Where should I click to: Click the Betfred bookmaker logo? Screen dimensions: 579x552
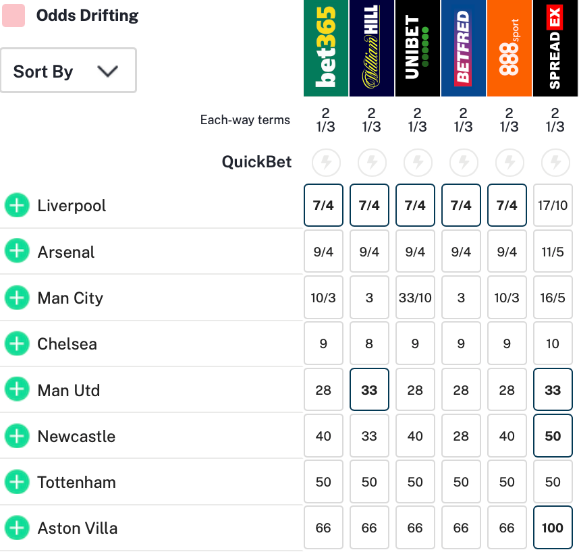tap(463, 48)
